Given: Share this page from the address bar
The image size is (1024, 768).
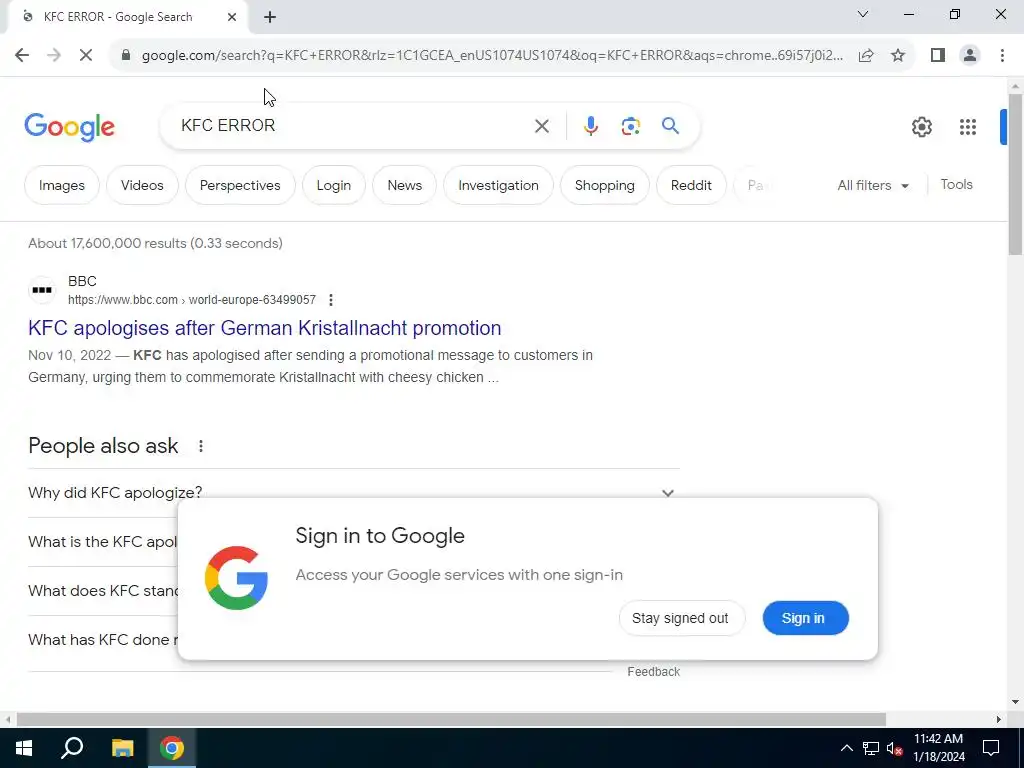Looking at the screenshot, I should click(866, 56).
